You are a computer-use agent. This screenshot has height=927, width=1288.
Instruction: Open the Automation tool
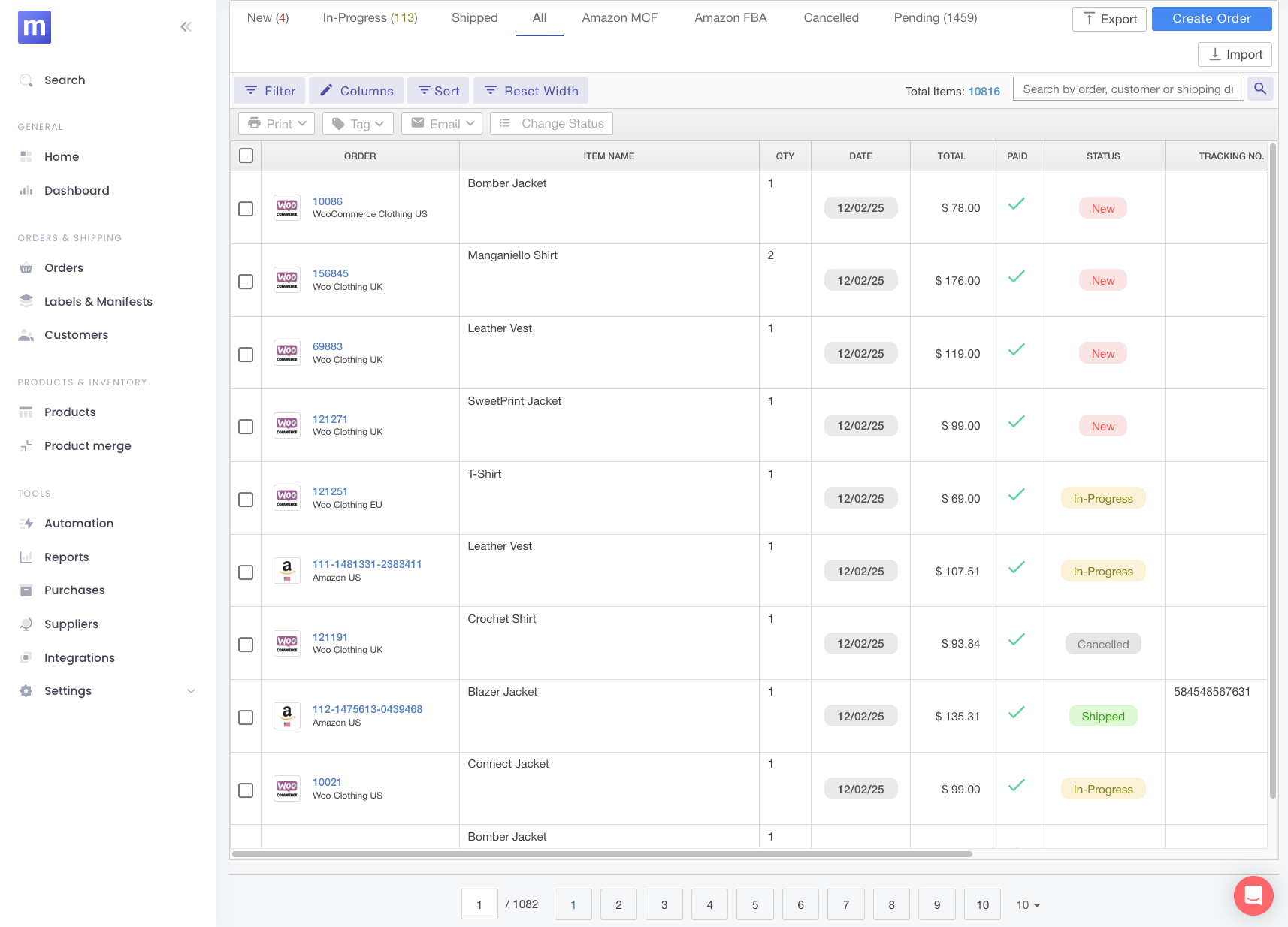79,523
